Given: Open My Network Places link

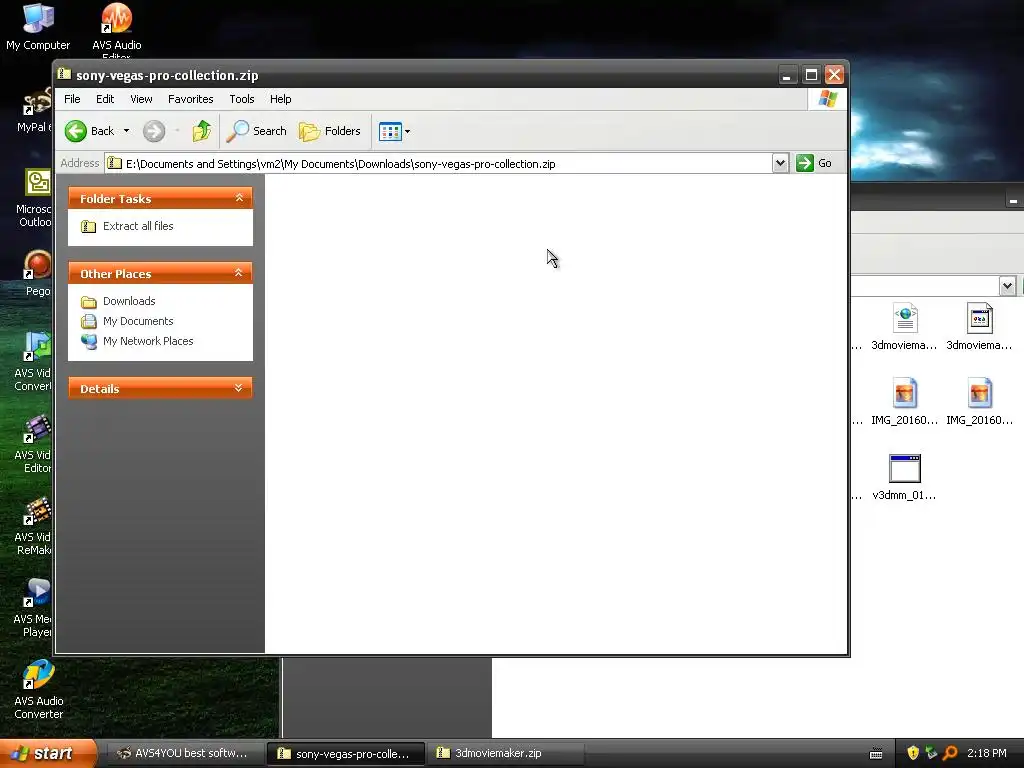Looking at the screenshot, I should 148,341.
